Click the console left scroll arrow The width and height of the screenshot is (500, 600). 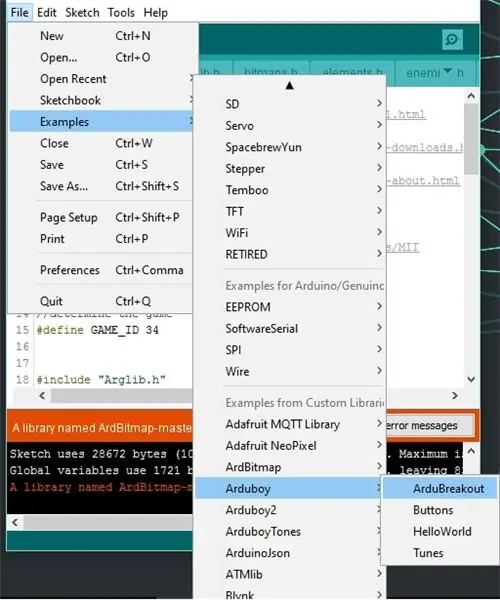15,522
